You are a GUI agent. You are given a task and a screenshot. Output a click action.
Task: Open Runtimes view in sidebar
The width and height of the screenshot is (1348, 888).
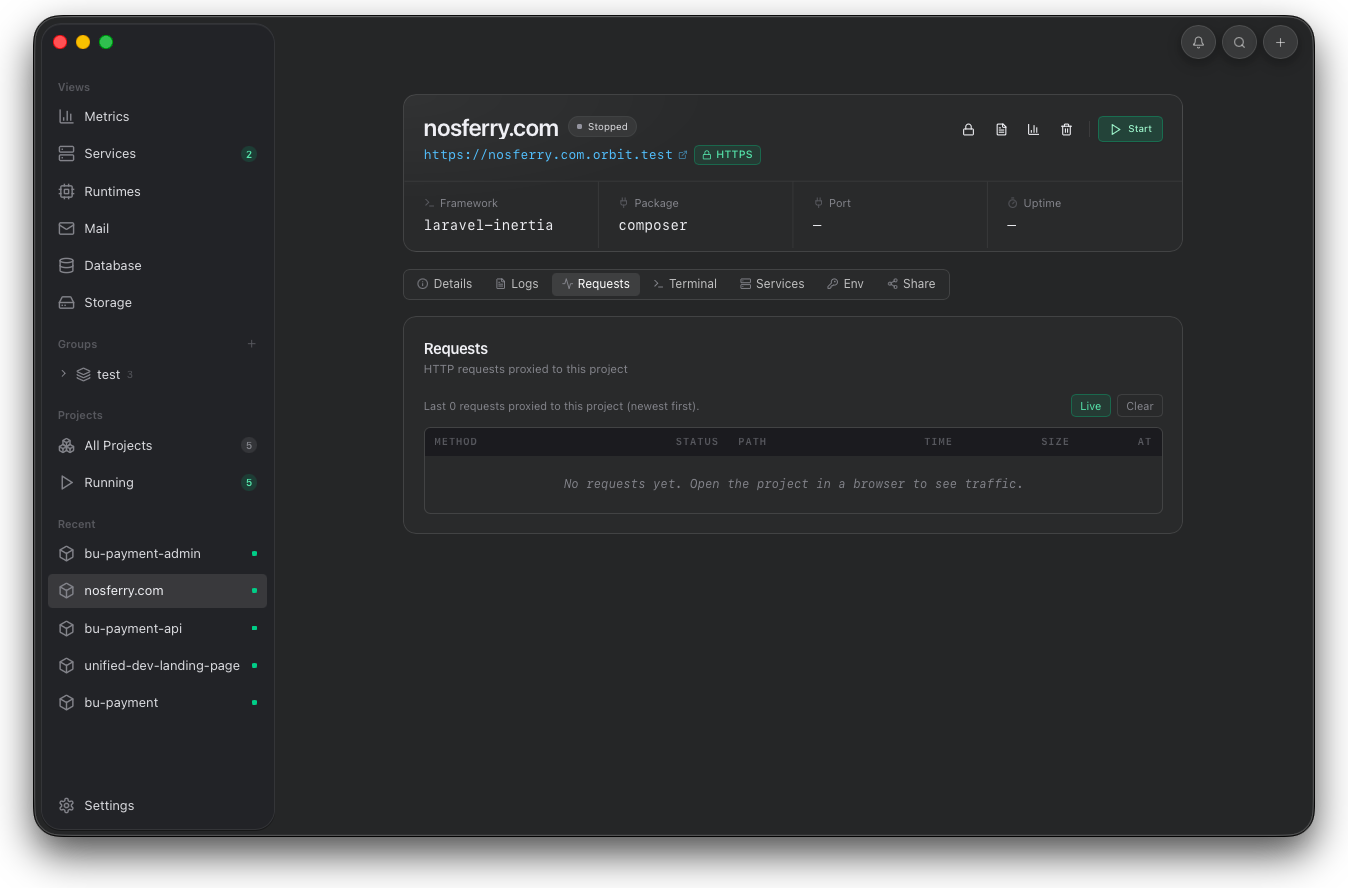click(x=157, y=191)
